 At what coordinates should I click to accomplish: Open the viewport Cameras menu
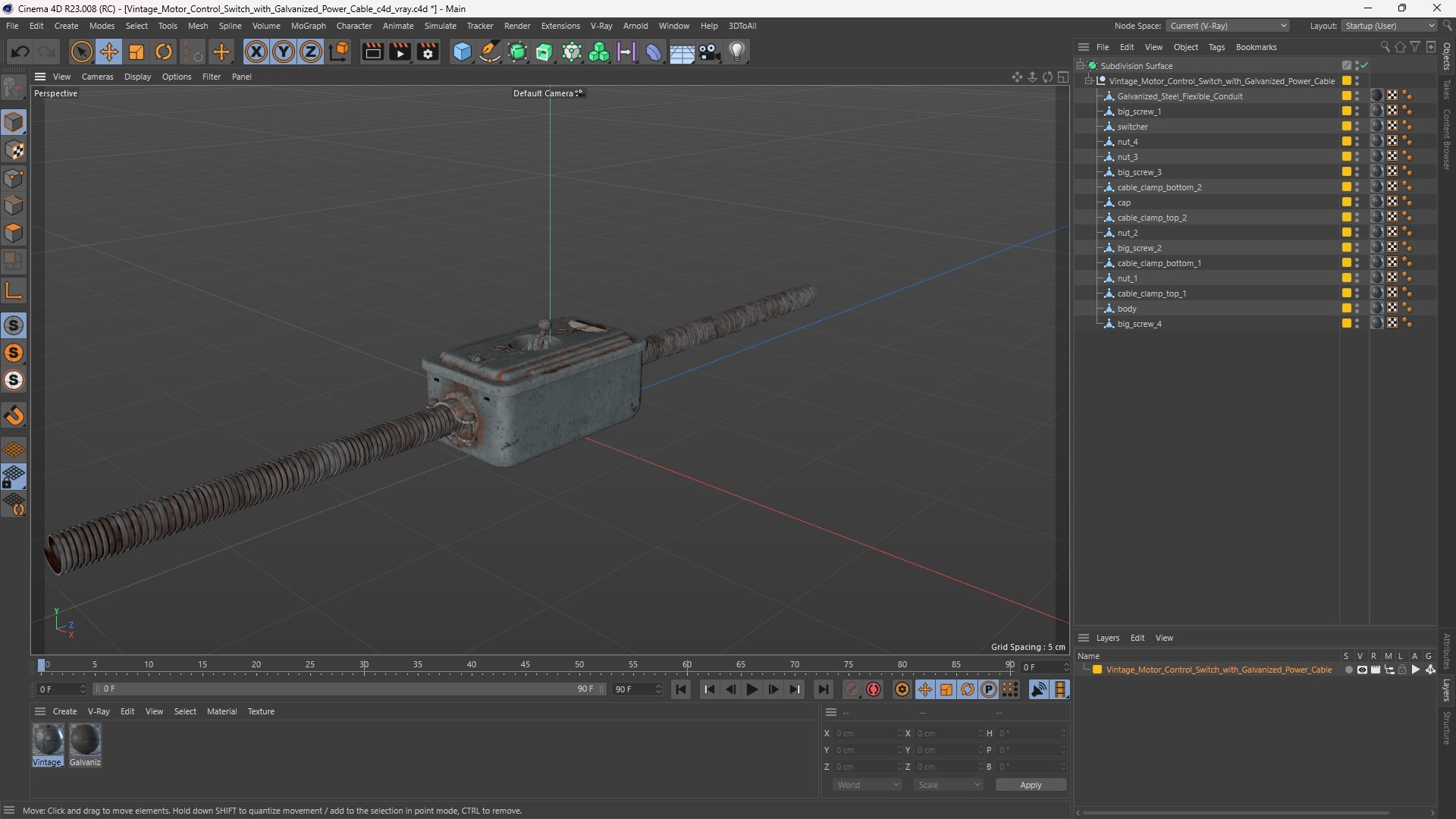97,77
